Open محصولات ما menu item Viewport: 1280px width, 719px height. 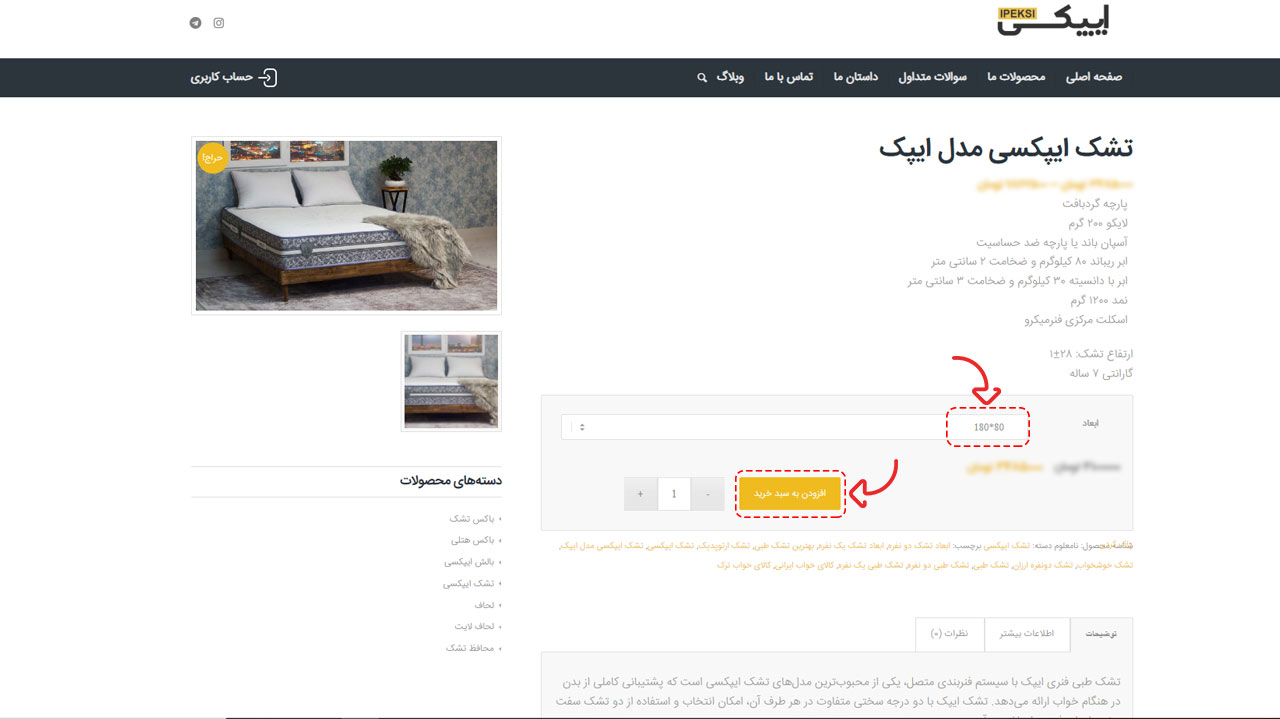(x=1016, y=77)
